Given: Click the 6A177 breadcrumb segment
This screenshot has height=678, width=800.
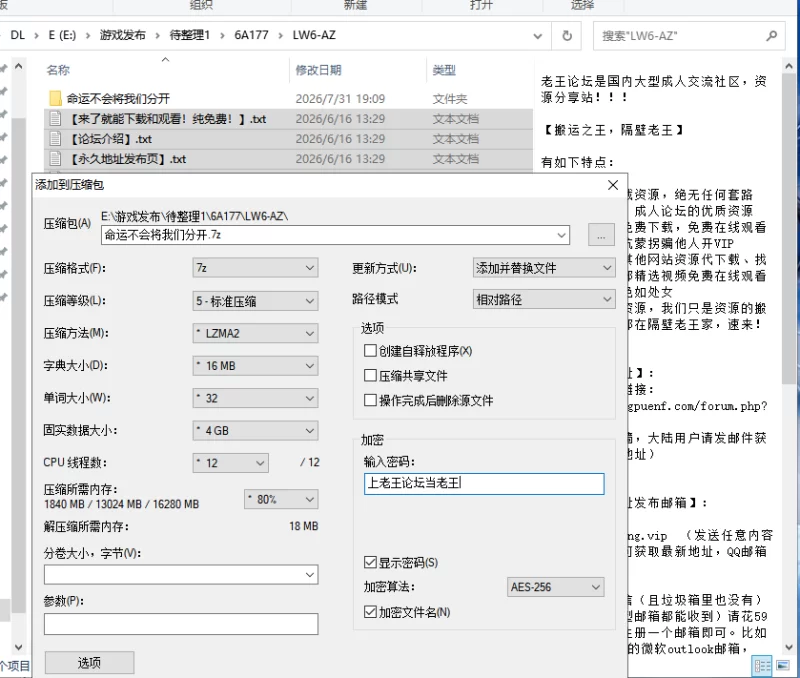Looking at the screenshot, I should [251, 35].
